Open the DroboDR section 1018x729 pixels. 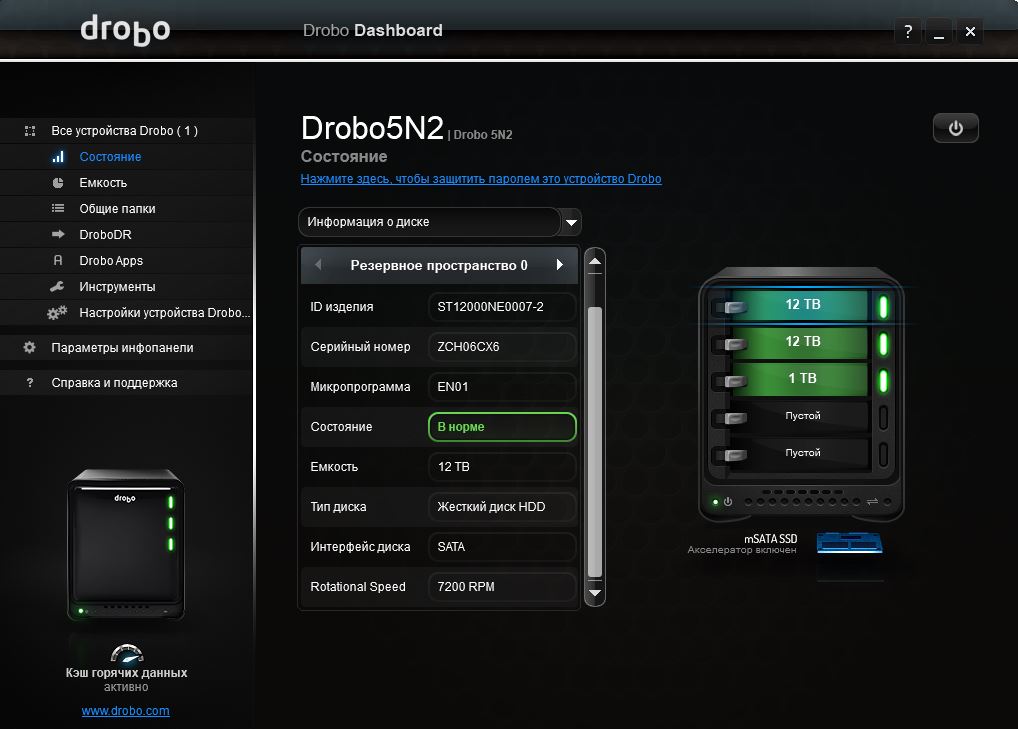105,234
